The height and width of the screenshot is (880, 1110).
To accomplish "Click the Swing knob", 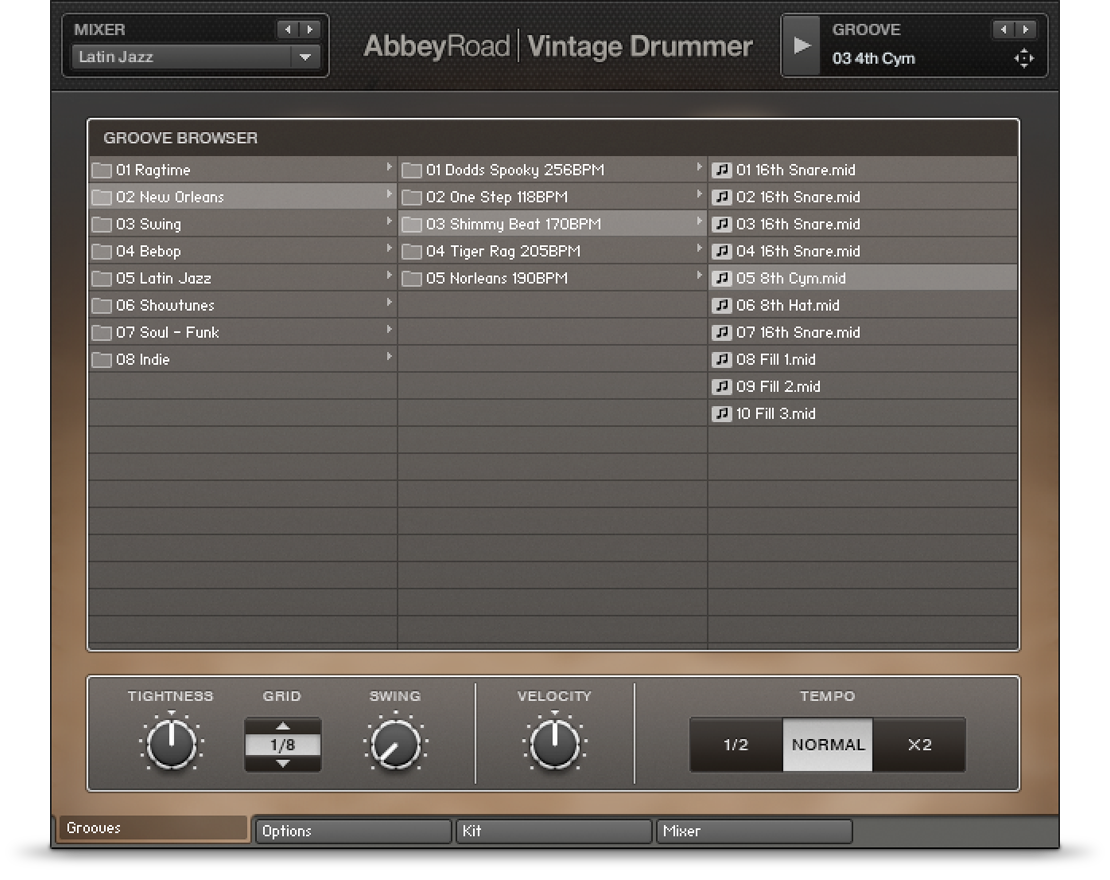I will (x=395, y=745).
